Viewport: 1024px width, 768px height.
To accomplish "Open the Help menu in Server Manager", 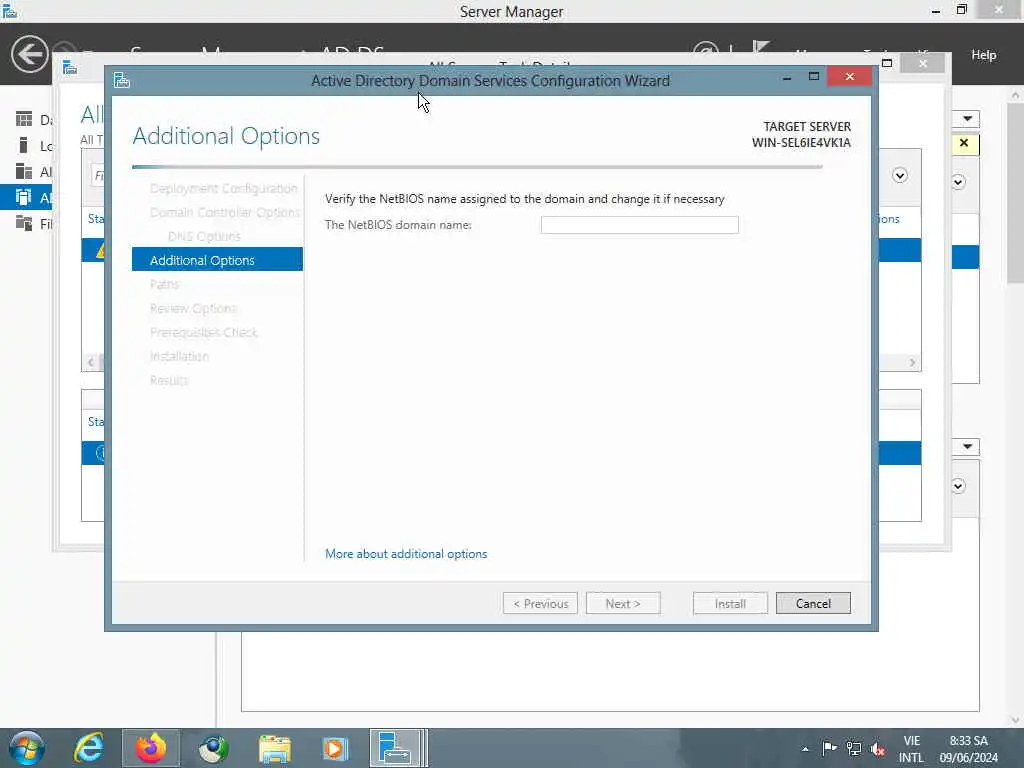I will (x=984, y=55).
